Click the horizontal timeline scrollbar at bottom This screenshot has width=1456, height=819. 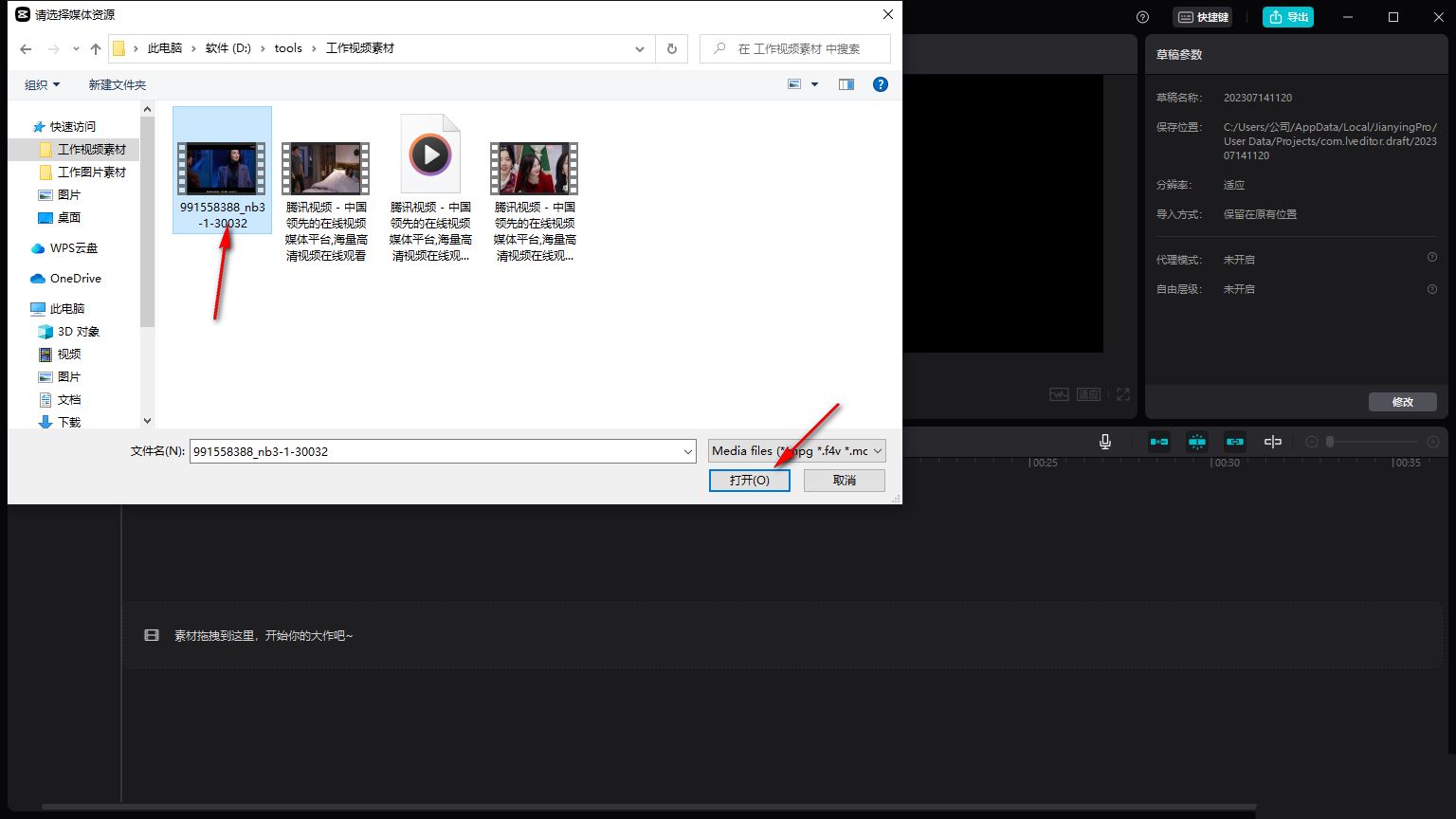pyautogui.click(x=650, y=808)
